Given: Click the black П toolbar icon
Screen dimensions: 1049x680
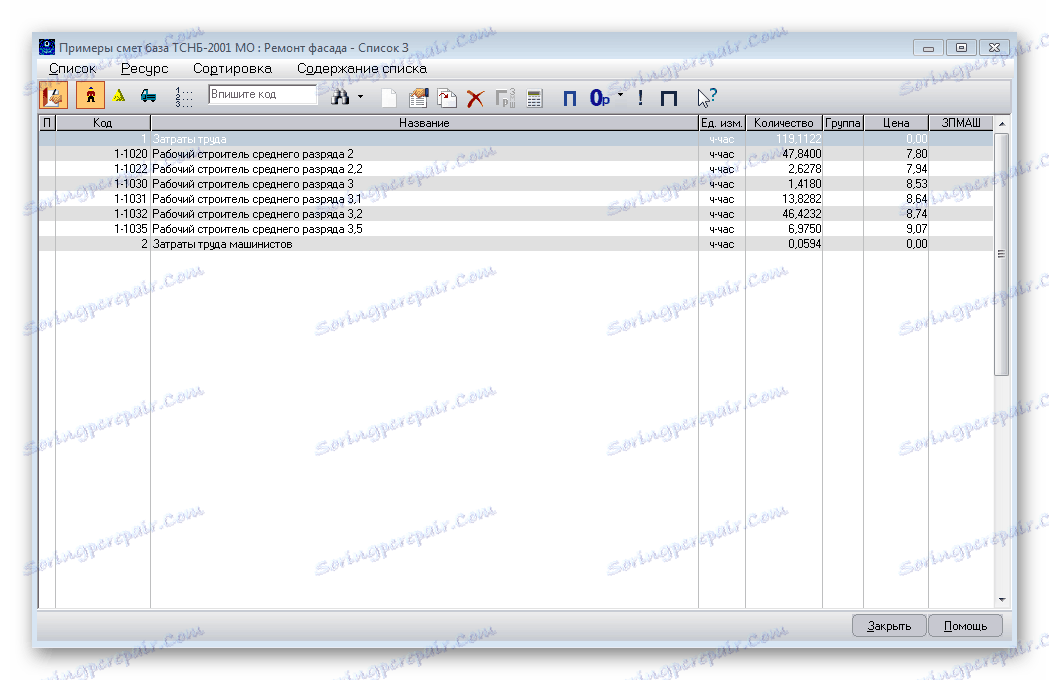Looking at the screenshot, I should click(668, 98).
